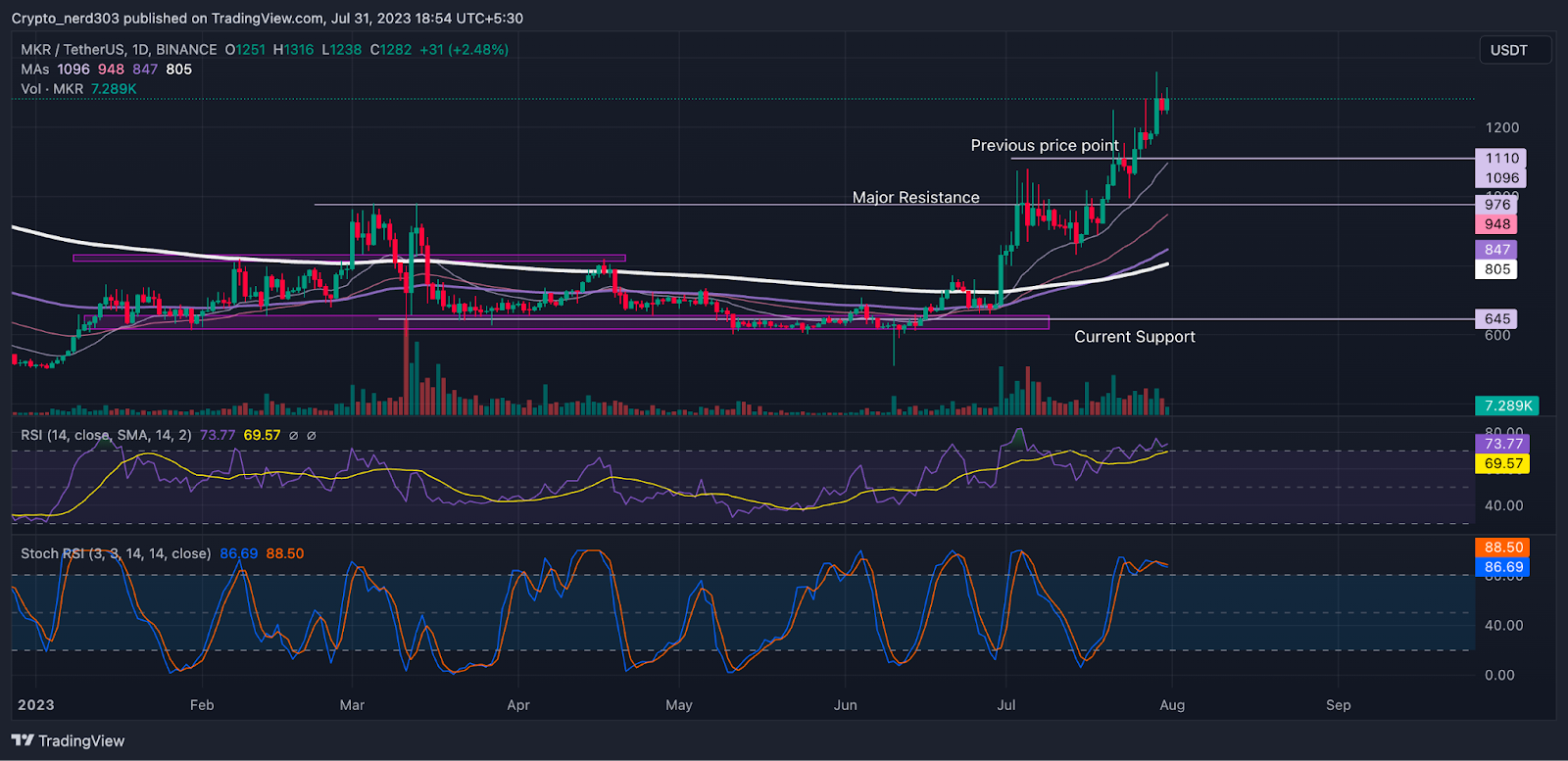Click the second RSI legend settings symbol

[x=312, y=435]
